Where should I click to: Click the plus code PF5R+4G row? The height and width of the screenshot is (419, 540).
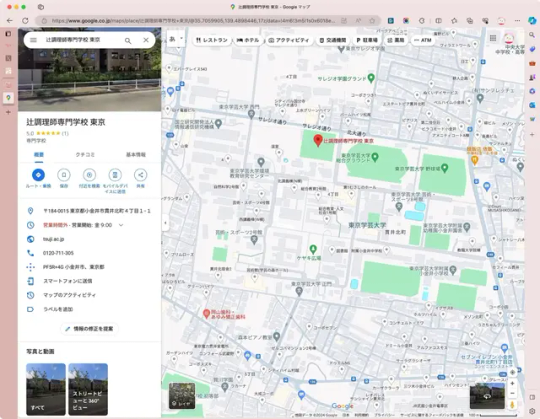[x=90, y=267]
